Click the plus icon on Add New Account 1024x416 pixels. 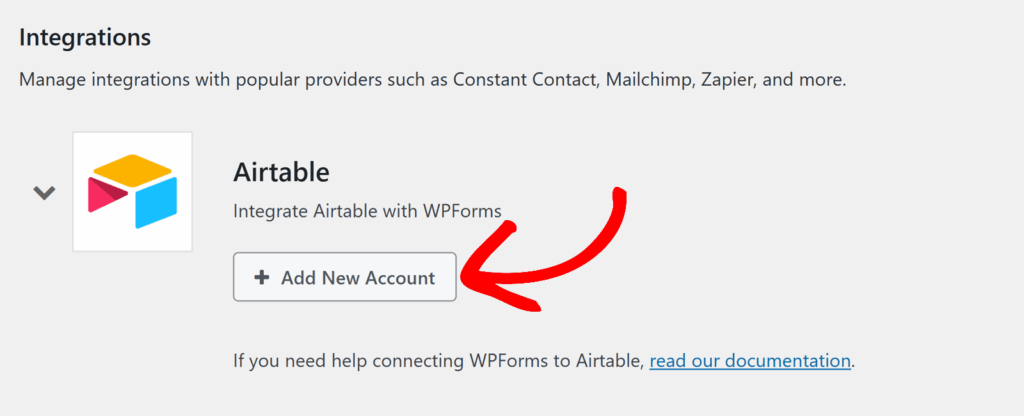click(262, 278)
